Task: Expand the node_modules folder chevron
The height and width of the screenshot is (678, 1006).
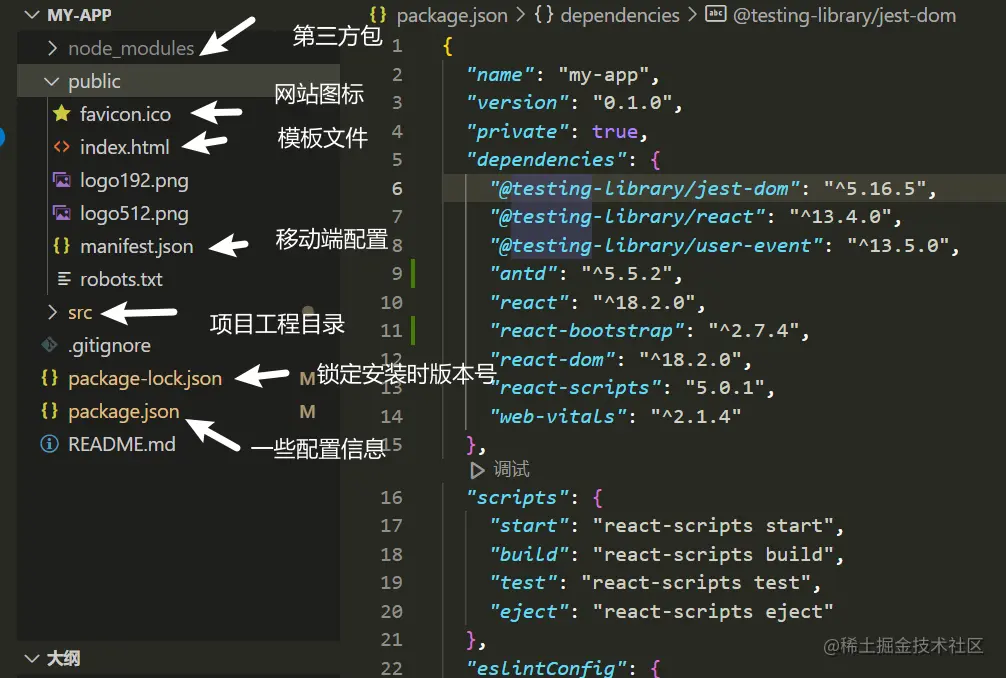Action: click(53, 48)
